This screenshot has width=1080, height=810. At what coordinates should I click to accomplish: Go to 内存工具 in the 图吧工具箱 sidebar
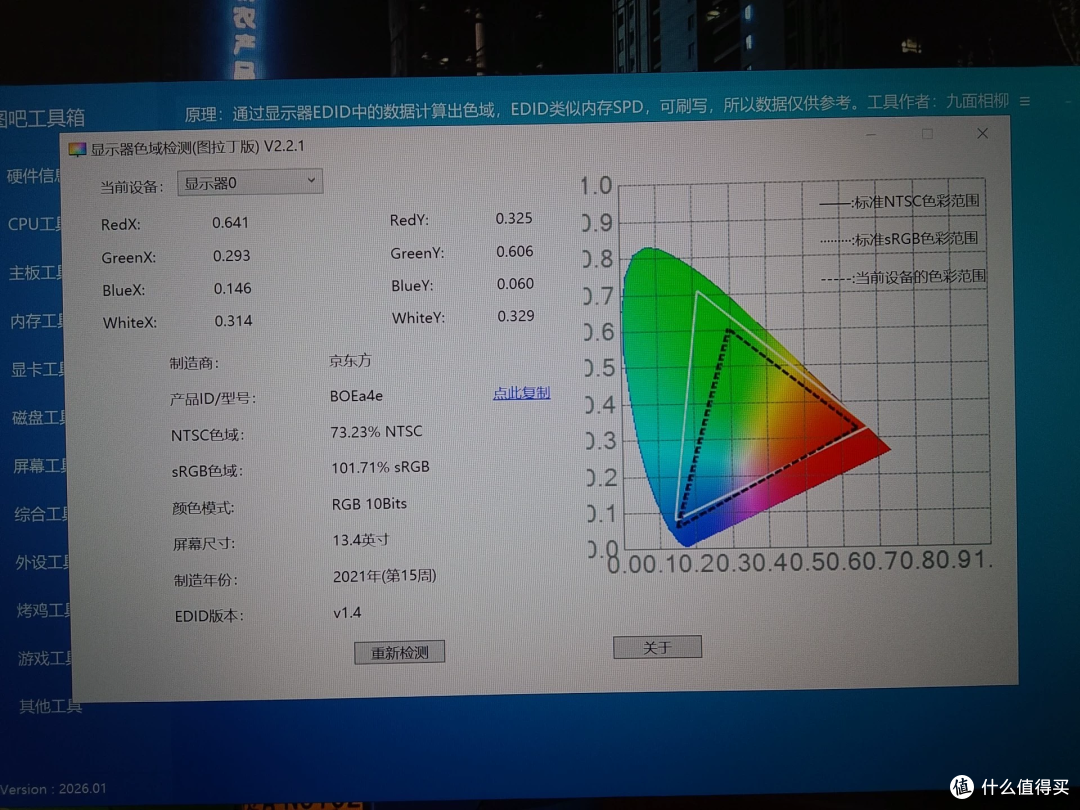tap(37, 321)
